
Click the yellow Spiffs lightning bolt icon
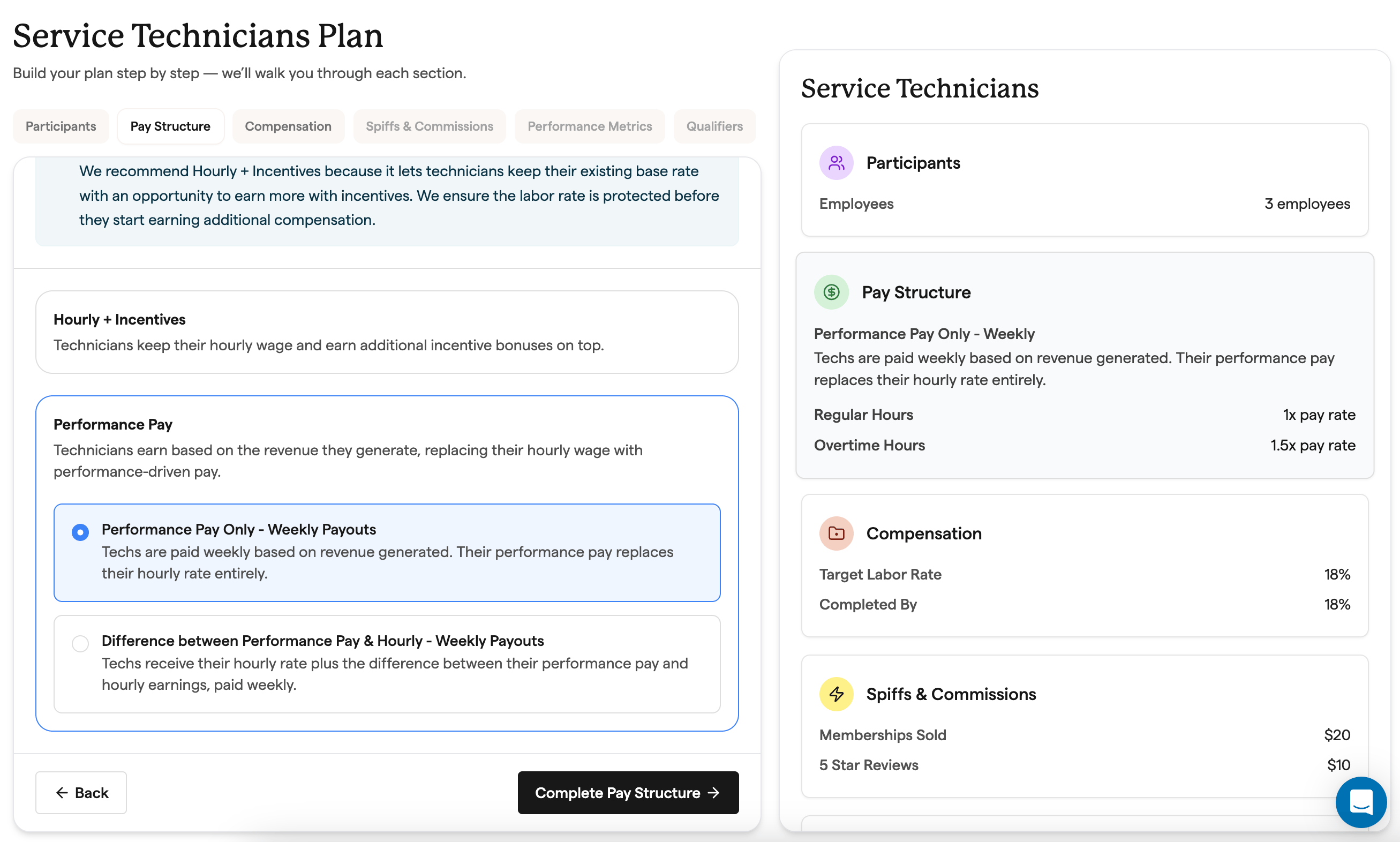click(x=836, y=694)
